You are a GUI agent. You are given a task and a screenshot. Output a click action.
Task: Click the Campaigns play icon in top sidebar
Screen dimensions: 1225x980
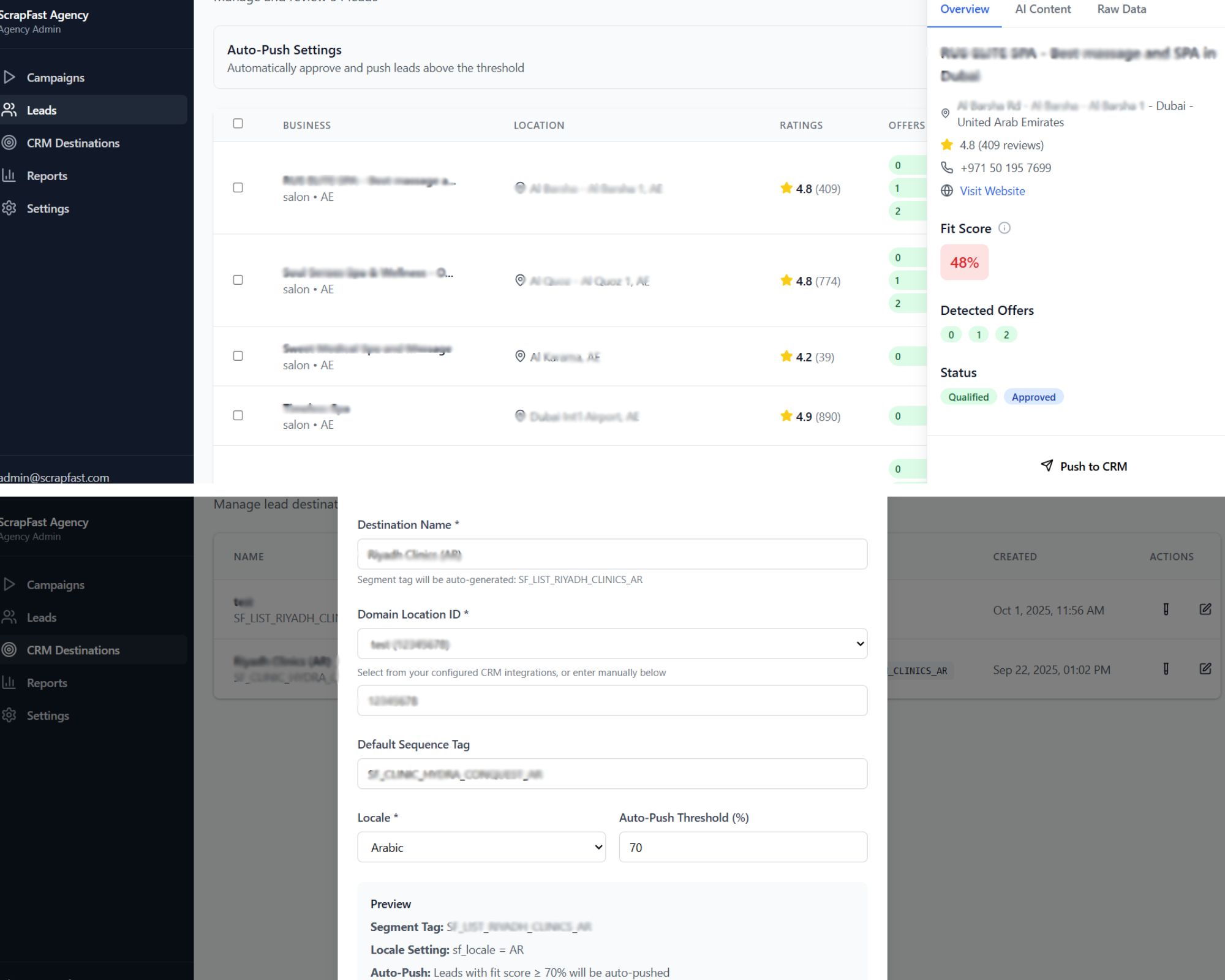tap(9, 77)
